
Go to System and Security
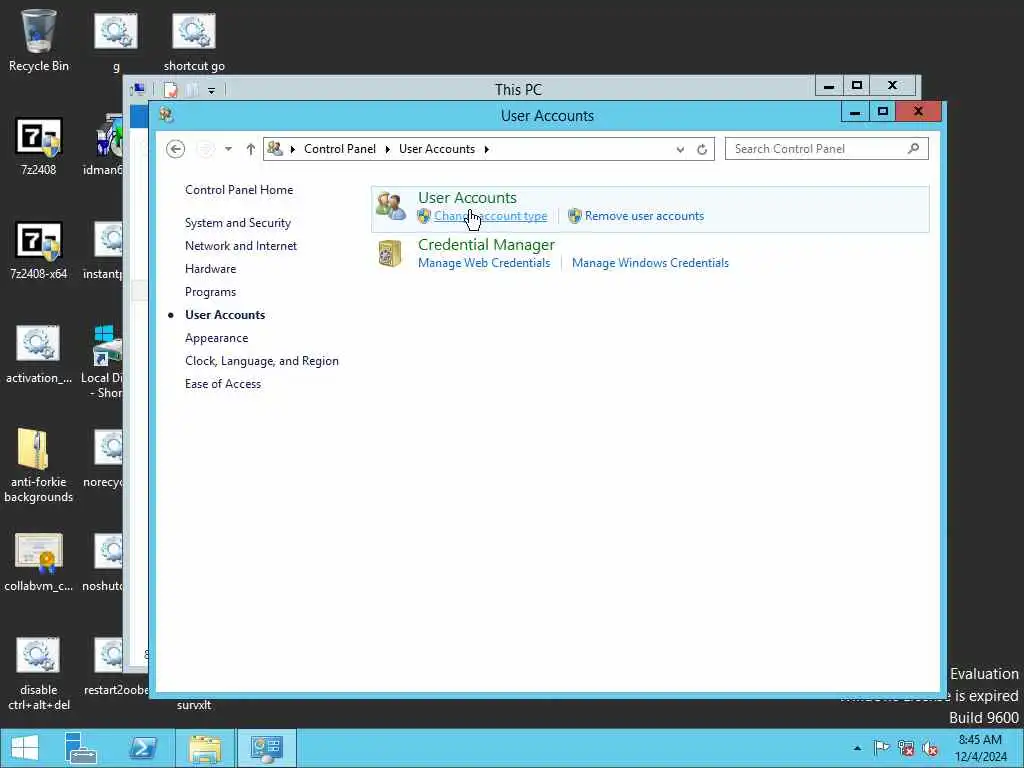pos(238,223)
